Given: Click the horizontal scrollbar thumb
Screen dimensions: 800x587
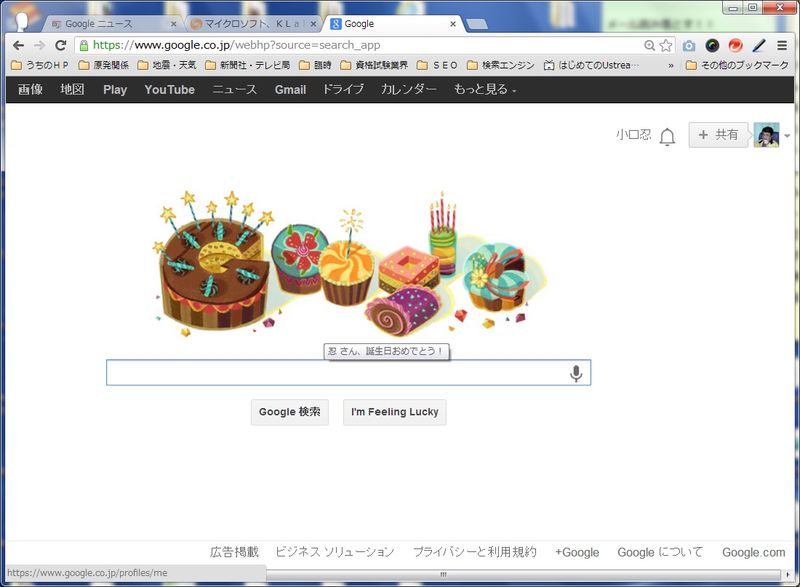Looking at the screenshot, I should pos(444,574).
